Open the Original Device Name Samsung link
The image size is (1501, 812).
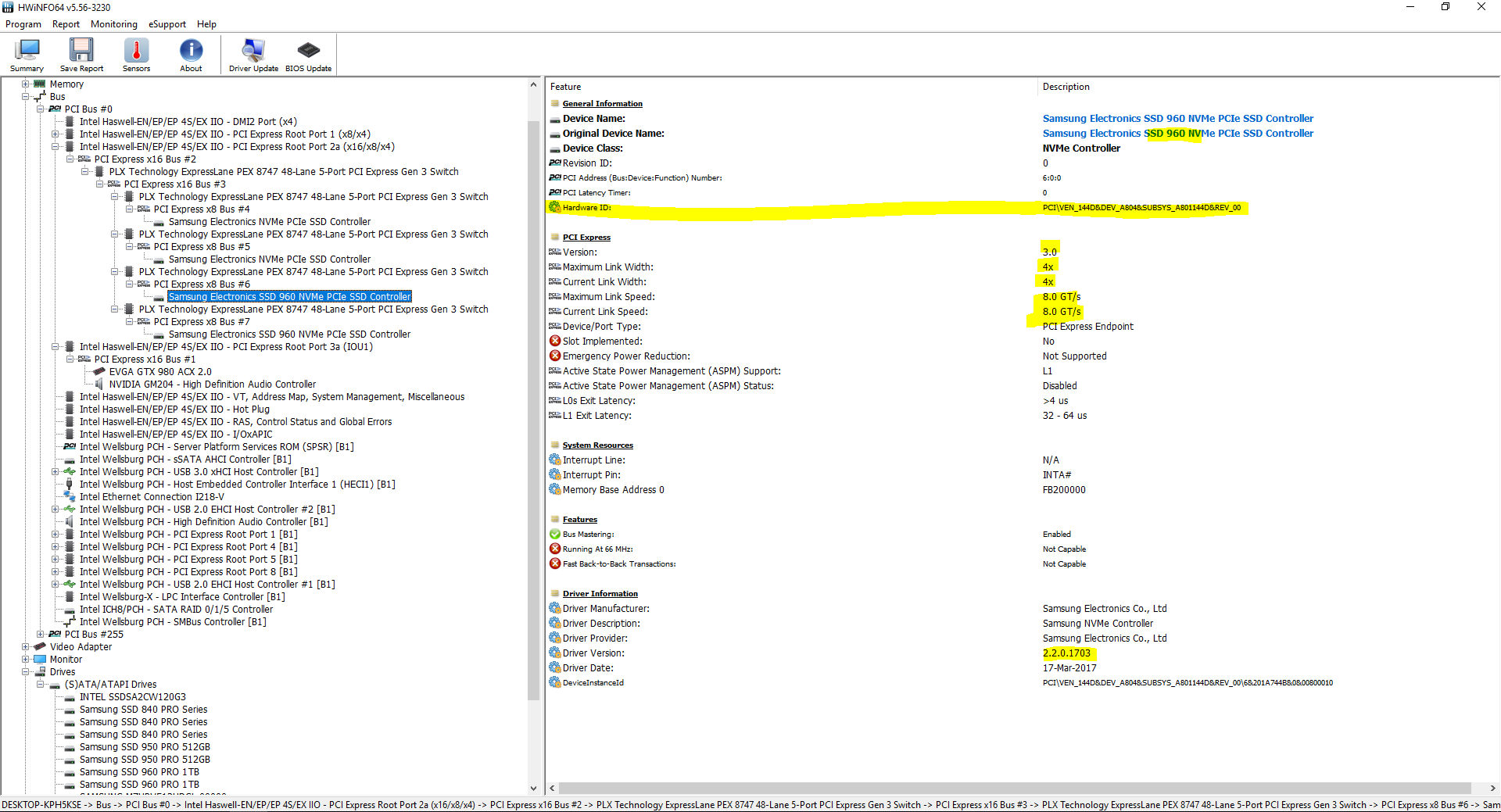click(x=1177, y=133)
